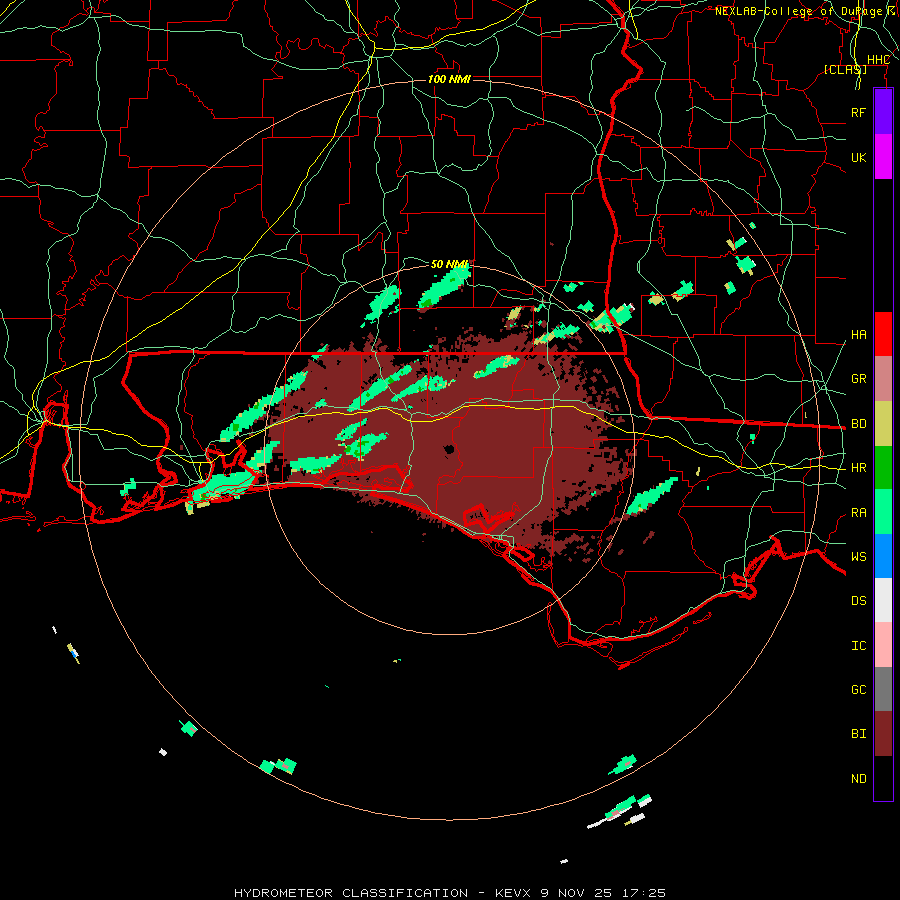Pick the light green RA swatch
Image resolution: width=900 pixels, height=900 pixels.
coord(883,512)
